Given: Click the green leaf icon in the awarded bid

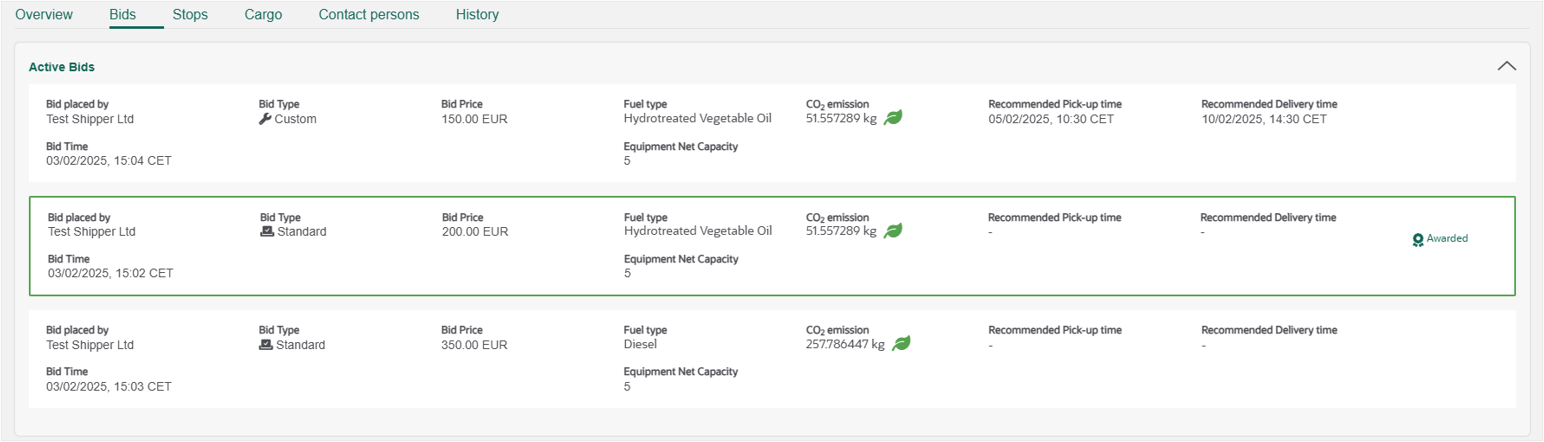Looking at the screenshot, I should pyautogui.click(x=893, y=231).
